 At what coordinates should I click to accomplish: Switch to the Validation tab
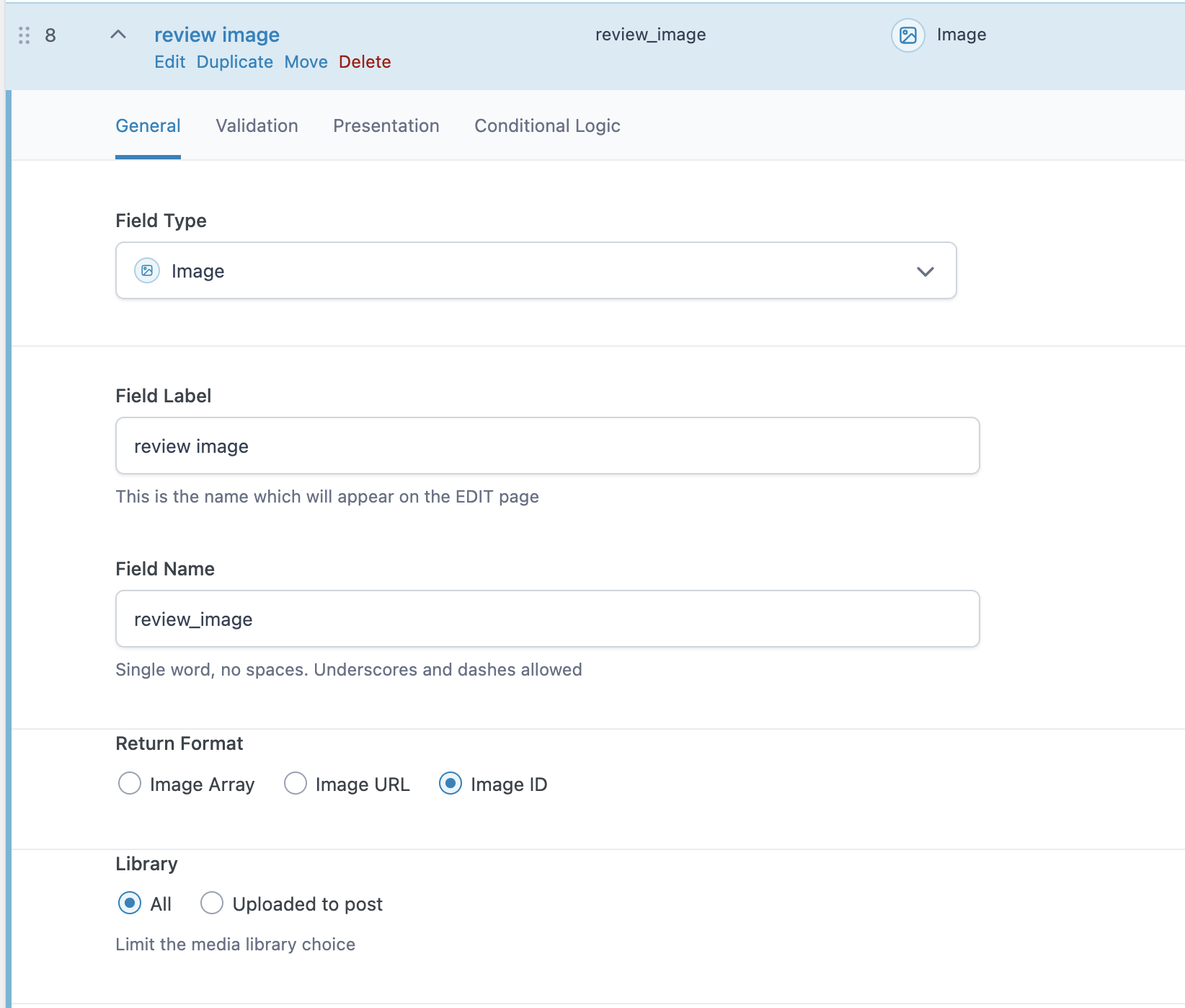(257, 126)
